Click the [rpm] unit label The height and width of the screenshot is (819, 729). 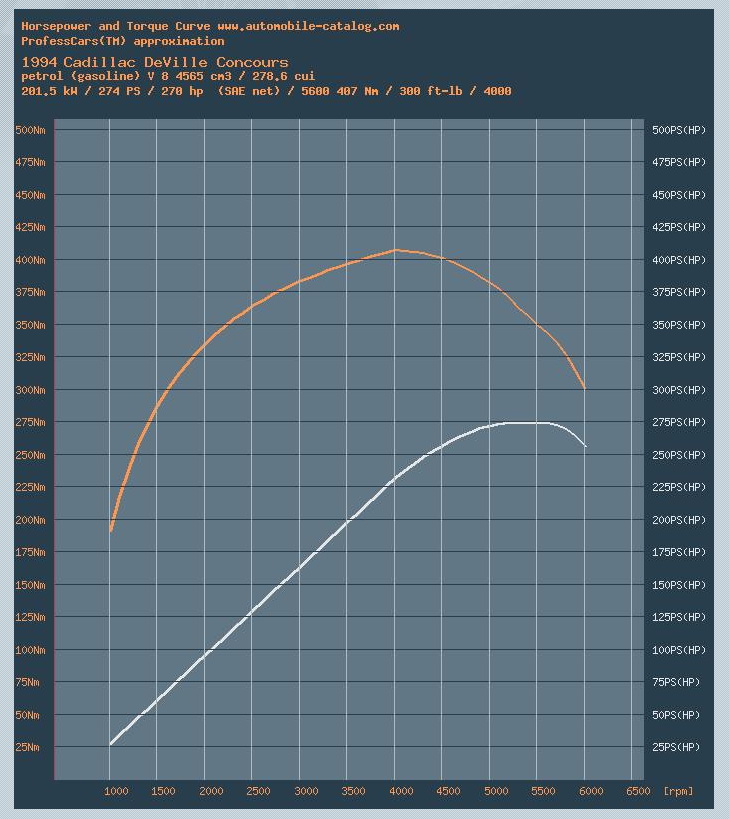[677, 791]
